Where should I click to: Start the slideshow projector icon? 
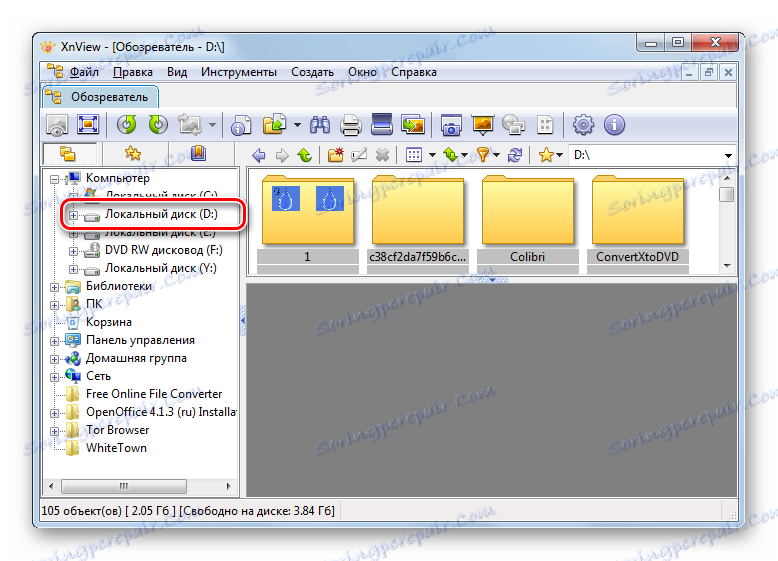(483, 125)
